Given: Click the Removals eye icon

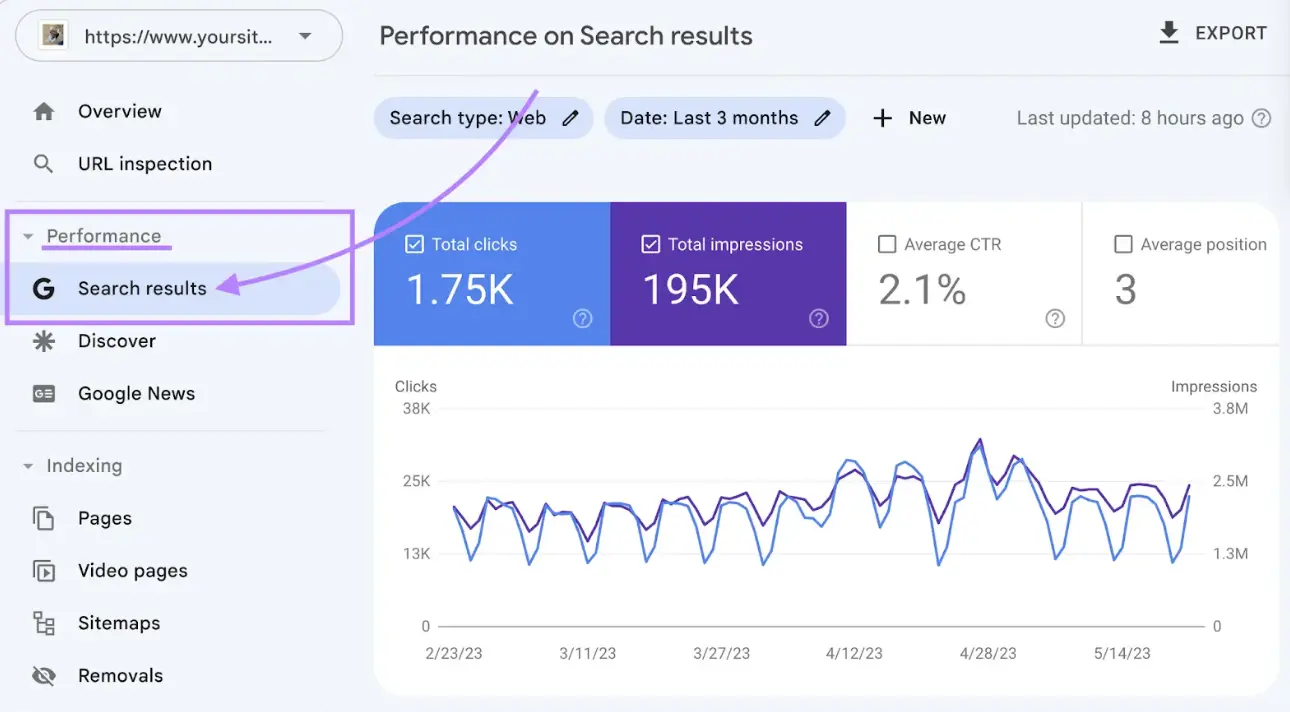Looking at the screenshot, I should point(44,675).
